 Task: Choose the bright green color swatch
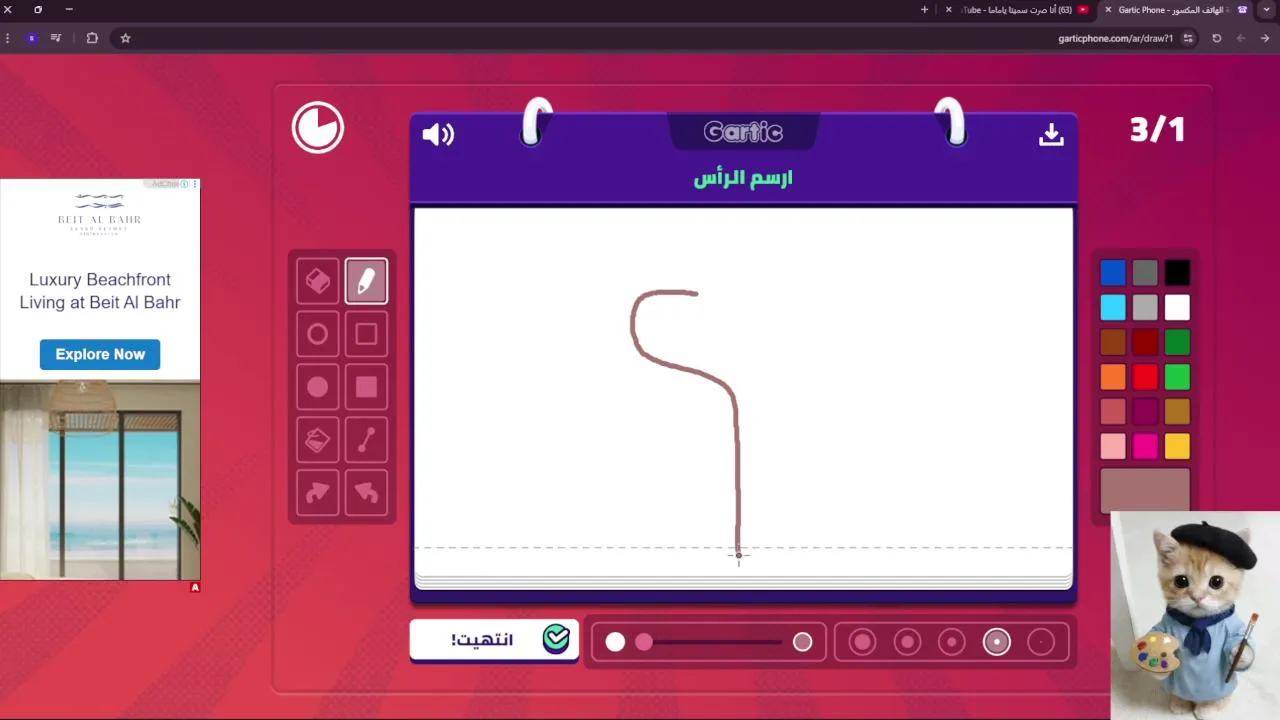pyautogui.click(x=1177, y=377)
